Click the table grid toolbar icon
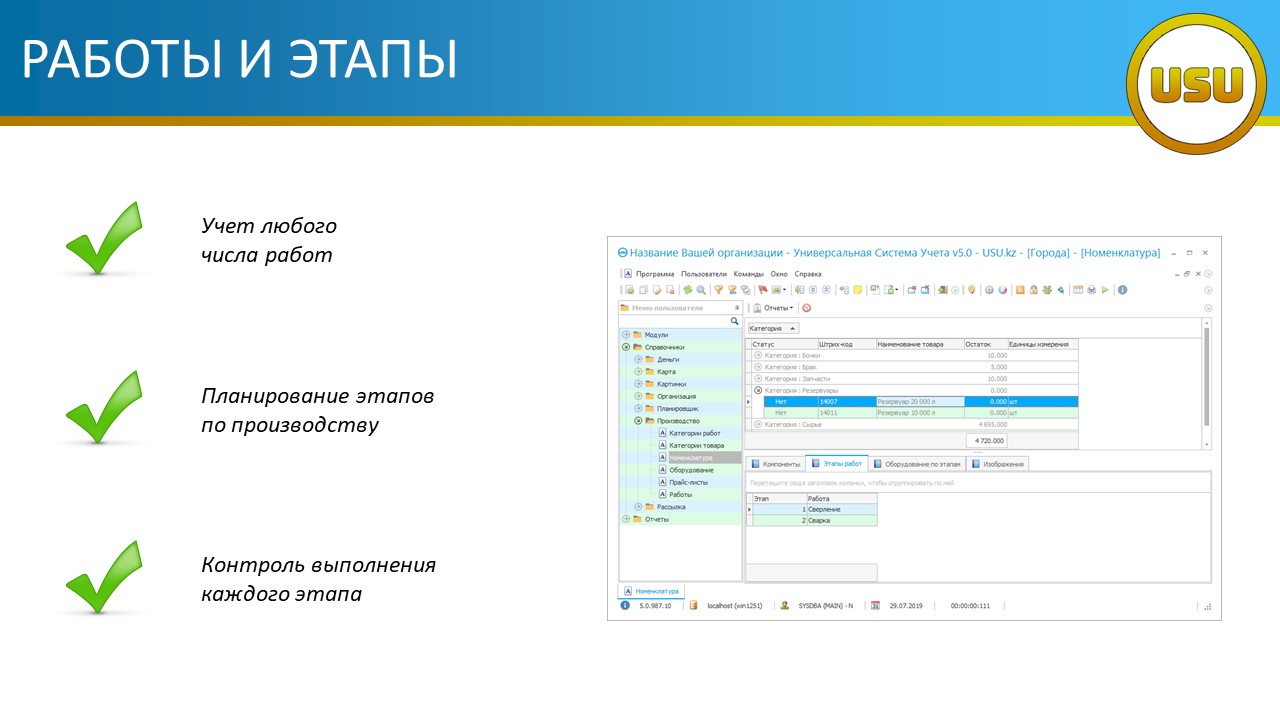The width and height of the screenshot is (1280, 720). coord(1078,290)
